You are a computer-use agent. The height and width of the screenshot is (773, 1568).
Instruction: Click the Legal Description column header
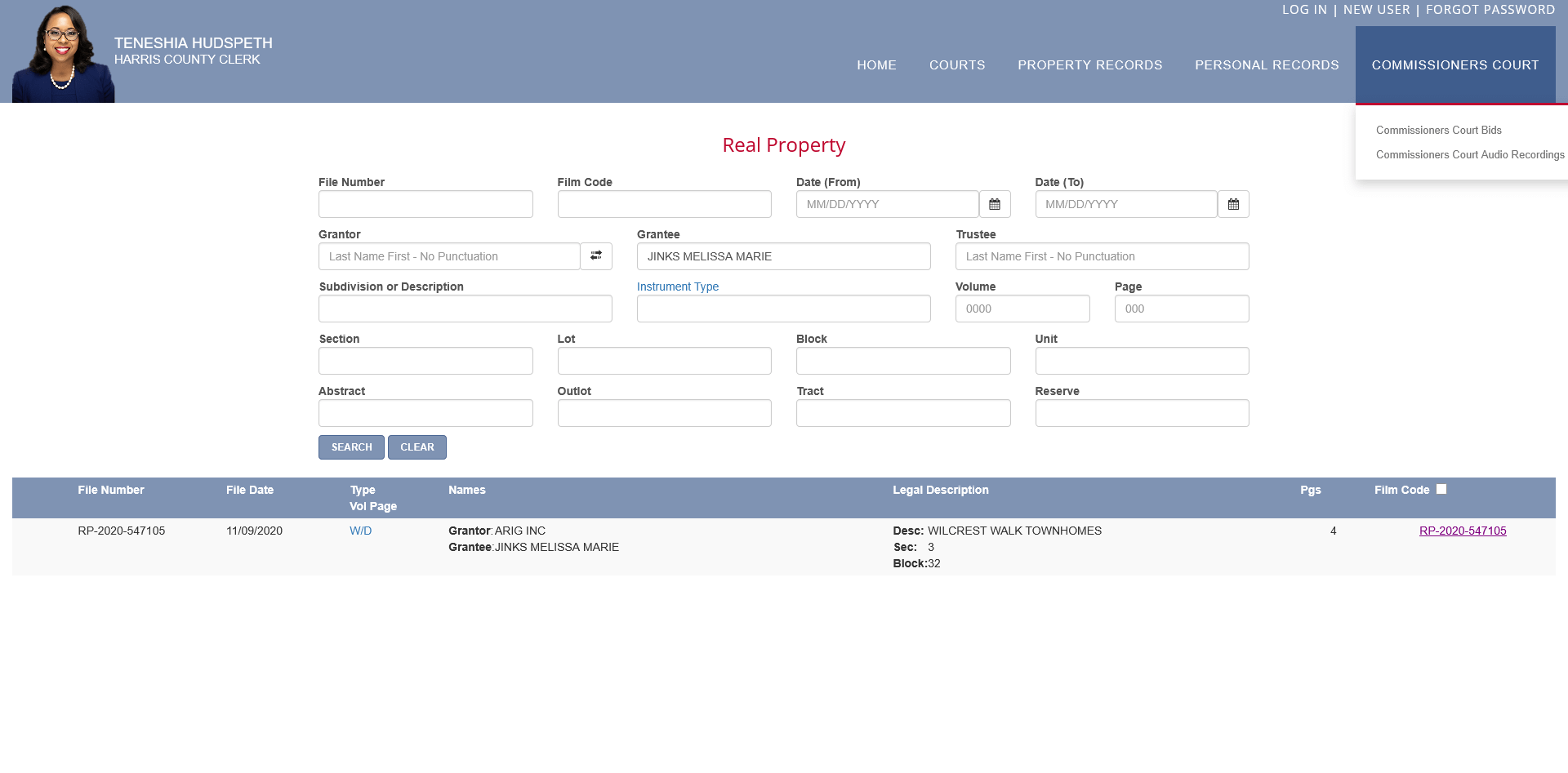click(940, 490)
